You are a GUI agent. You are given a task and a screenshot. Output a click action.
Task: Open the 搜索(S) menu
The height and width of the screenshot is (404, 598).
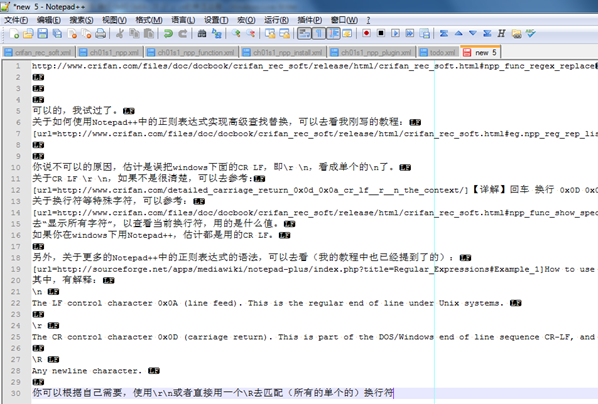81,20
